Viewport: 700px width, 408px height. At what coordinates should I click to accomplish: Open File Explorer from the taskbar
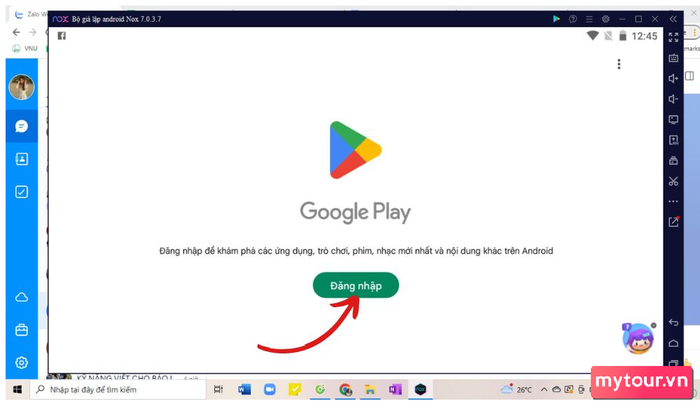point(370,390)
